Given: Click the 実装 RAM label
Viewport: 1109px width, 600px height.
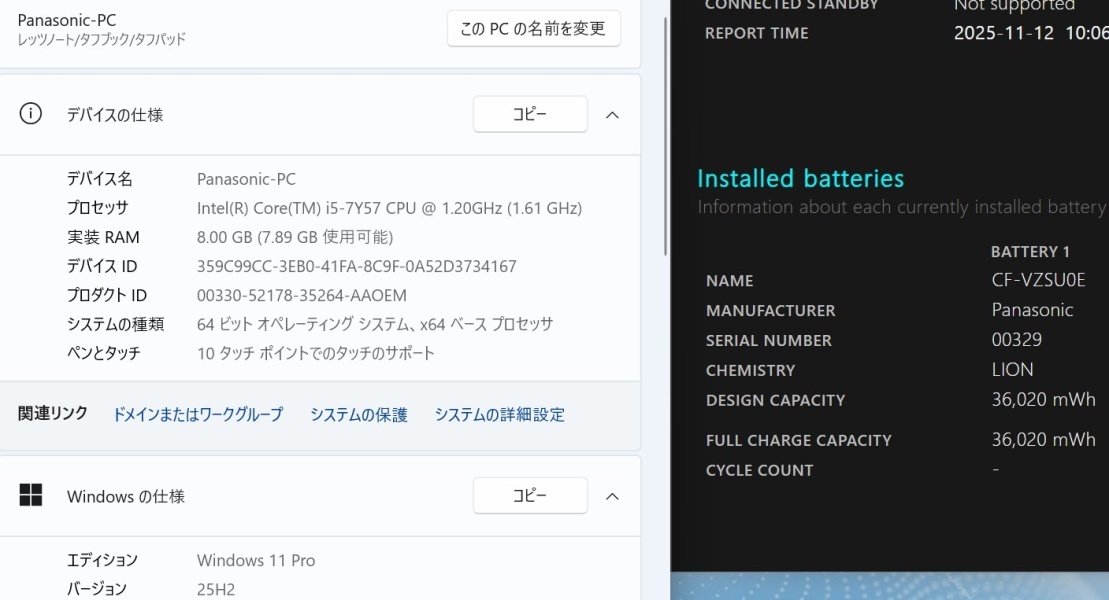Looking at the screenshot, I should click(103, 237).
